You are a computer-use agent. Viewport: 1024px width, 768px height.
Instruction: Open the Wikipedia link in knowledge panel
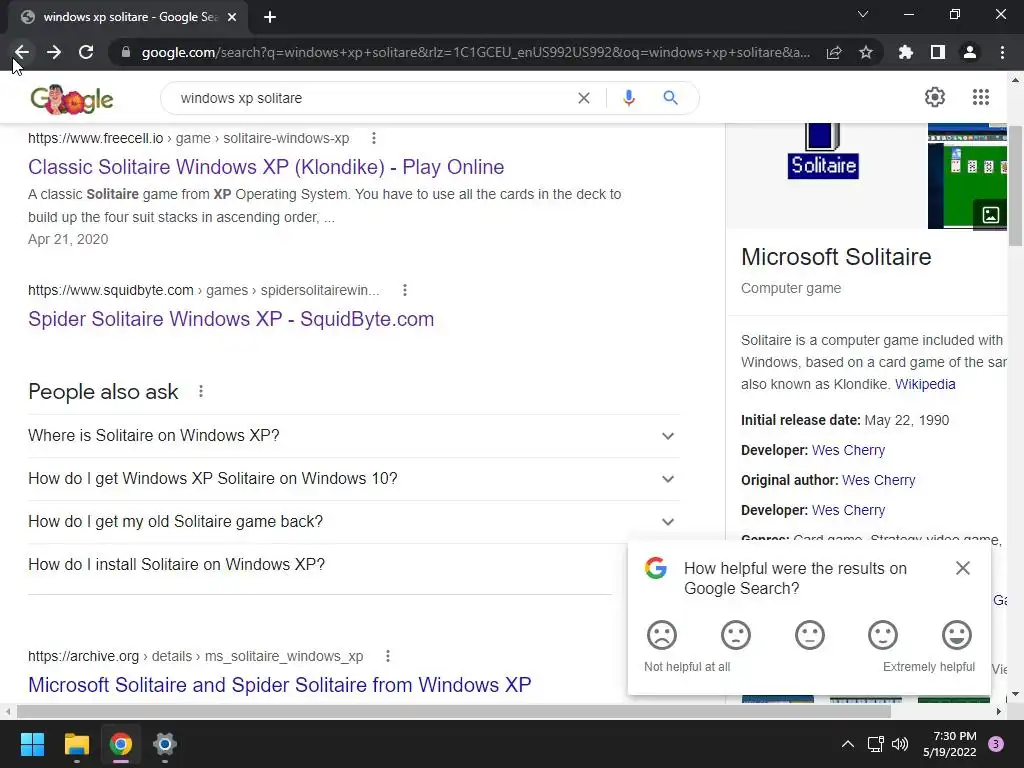pos(925,384)
